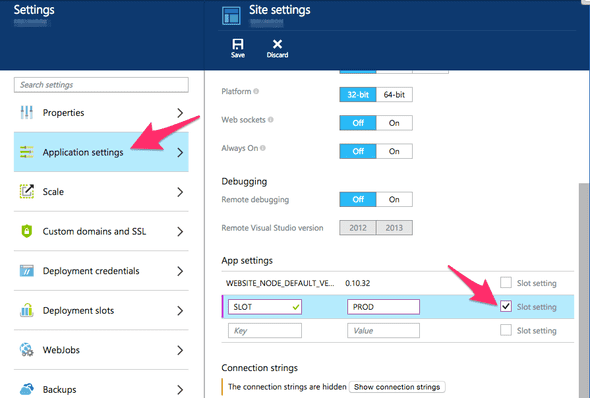590x398 pixels.
Task: Turn Remote debugging Off
Action: pyautogui.click(x=358, y=199)
